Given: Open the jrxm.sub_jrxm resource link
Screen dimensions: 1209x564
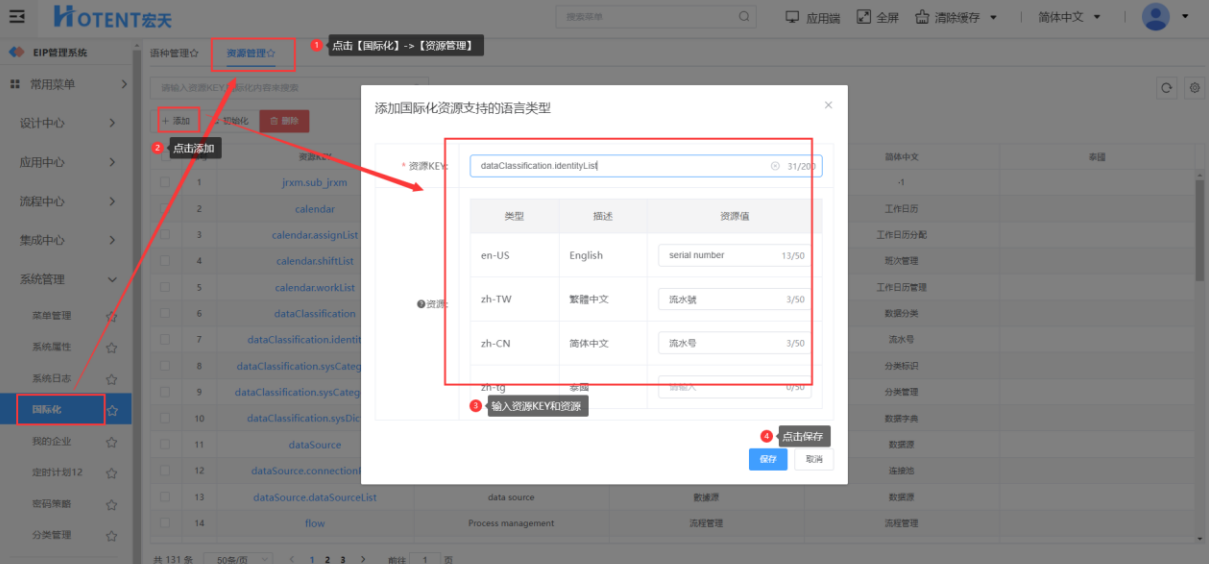Looking at the screenshot, I should coord(315,183).
